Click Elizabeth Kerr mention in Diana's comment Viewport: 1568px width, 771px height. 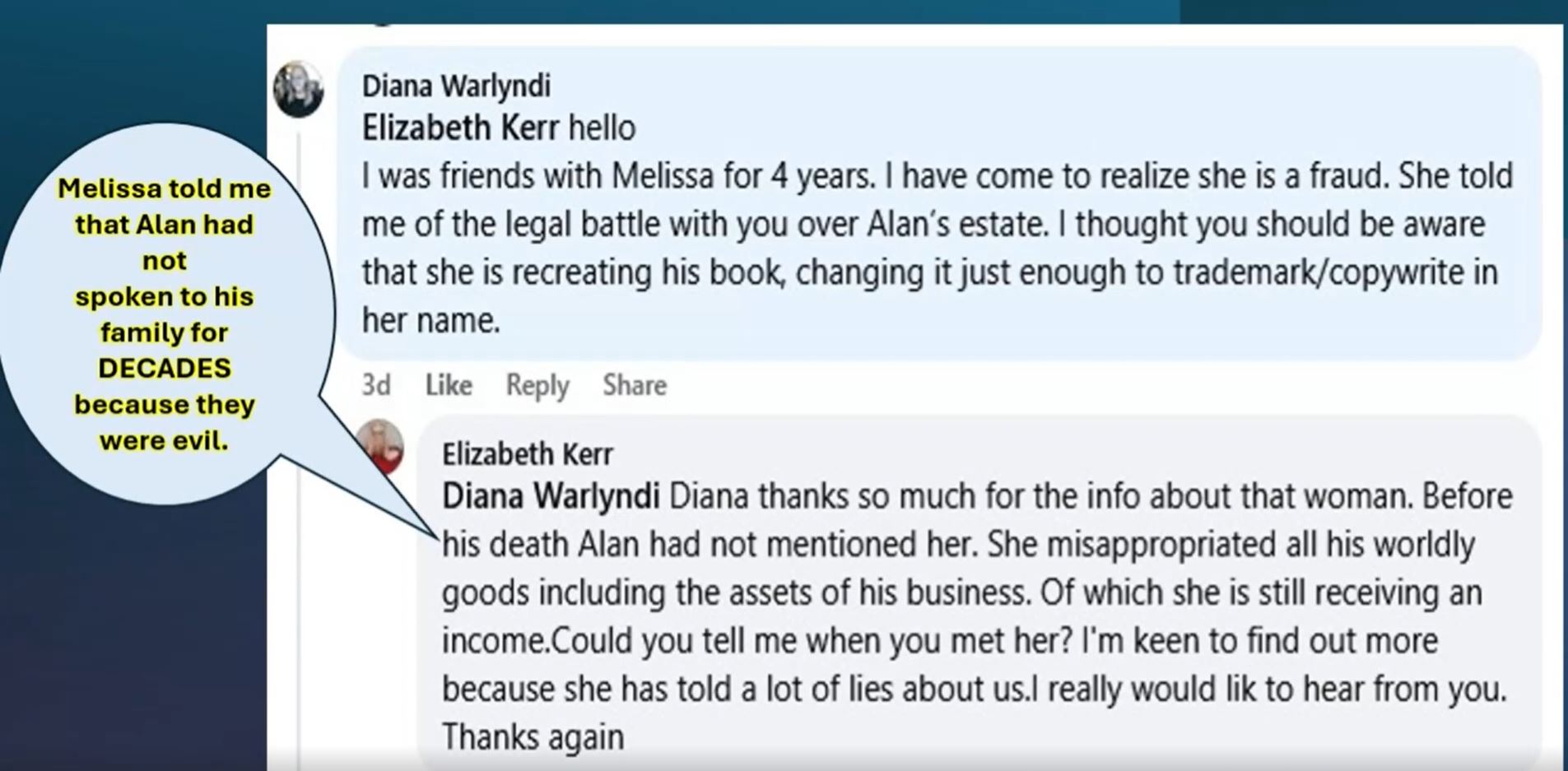(460, 128)
